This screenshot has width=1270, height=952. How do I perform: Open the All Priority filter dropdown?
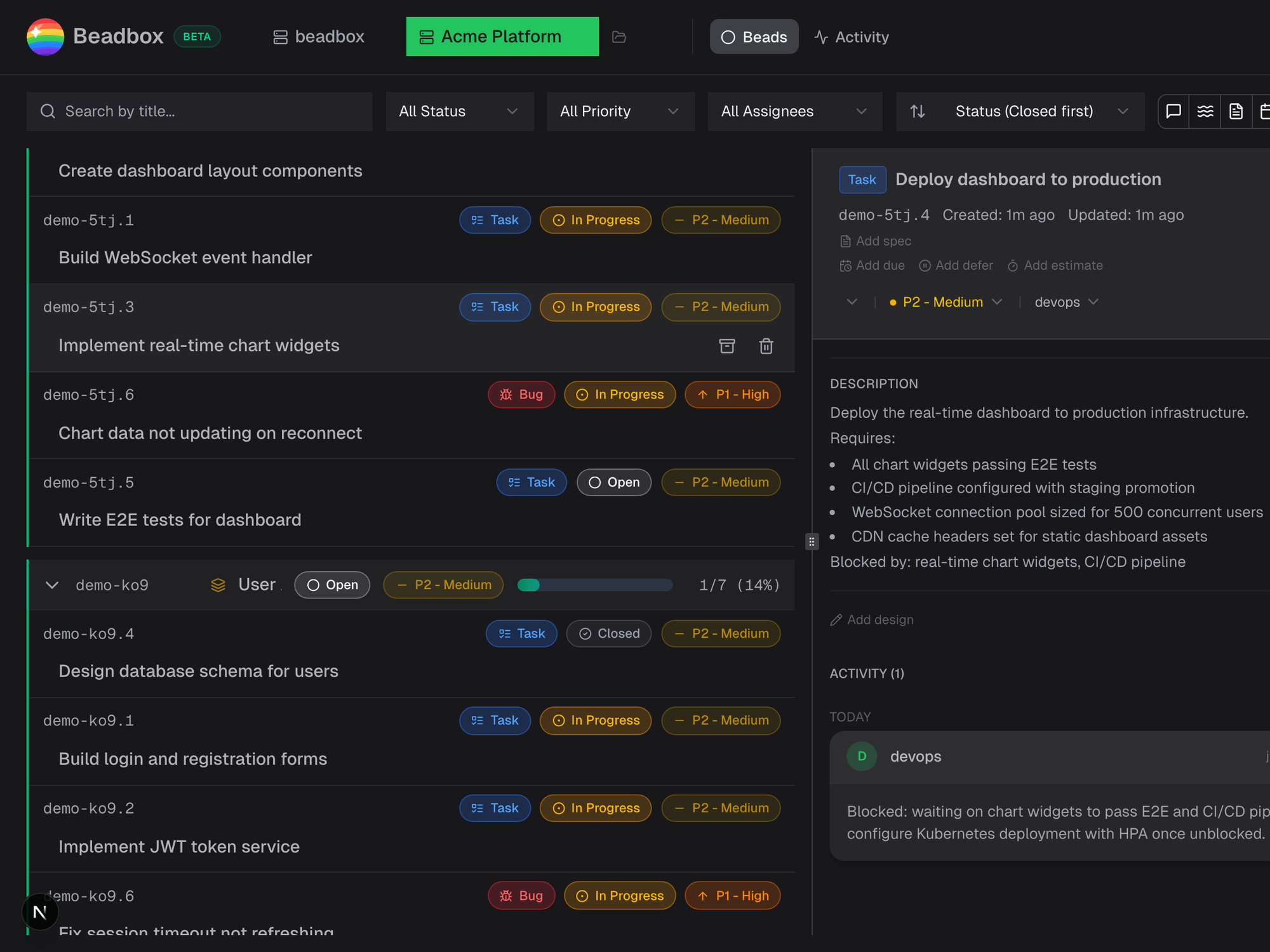(x=620, y=111)
